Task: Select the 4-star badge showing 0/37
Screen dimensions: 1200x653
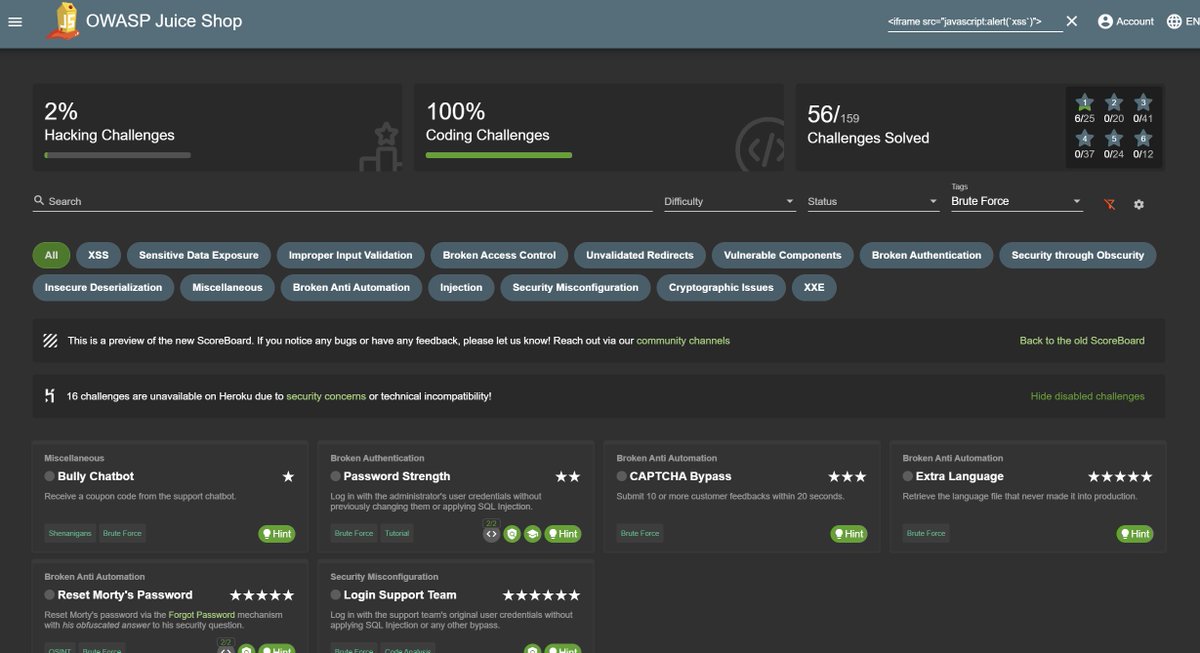Action: (x=1085, y=145)
